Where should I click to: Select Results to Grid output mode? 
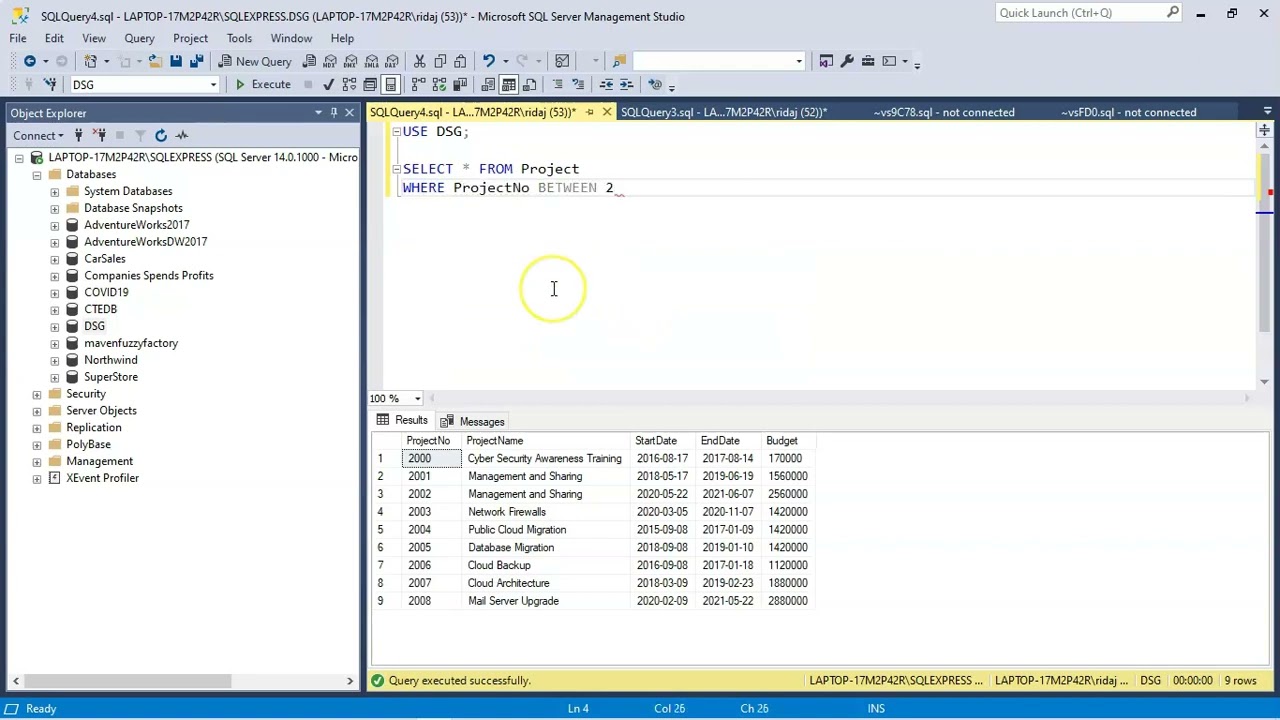509,85
